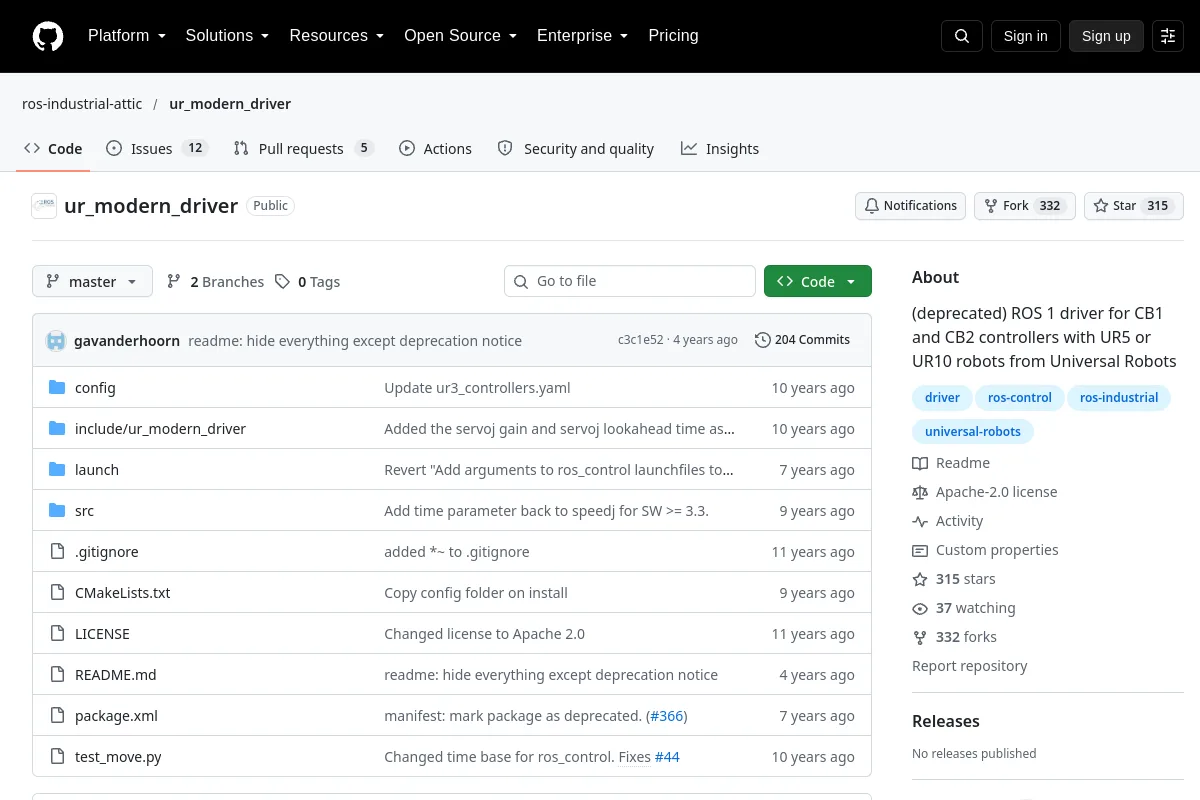Click the test_move.py file icon

(x=57, y=756)
